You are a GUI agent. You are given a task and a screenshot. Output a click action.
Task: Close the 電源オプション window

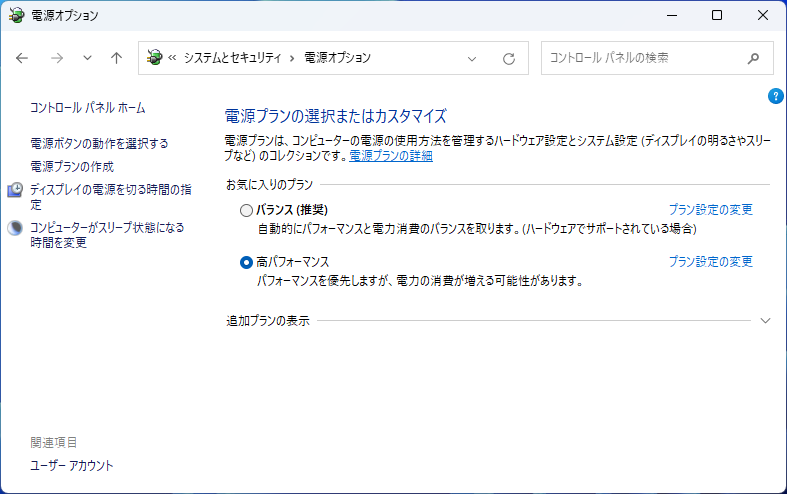[x=763, y=15]
